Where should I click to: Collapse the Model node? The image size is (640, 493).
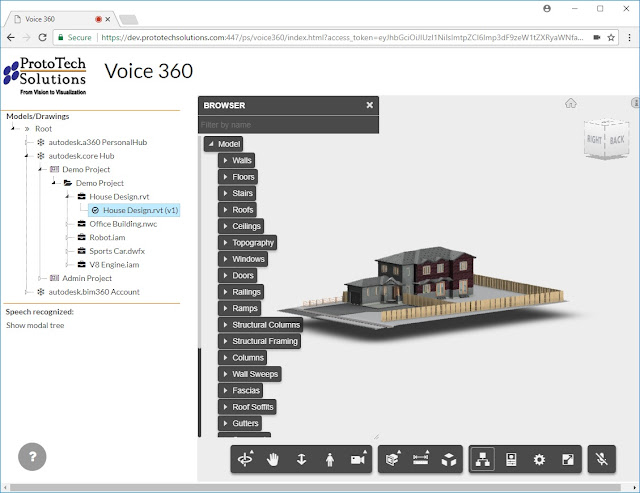click(211, 144)
